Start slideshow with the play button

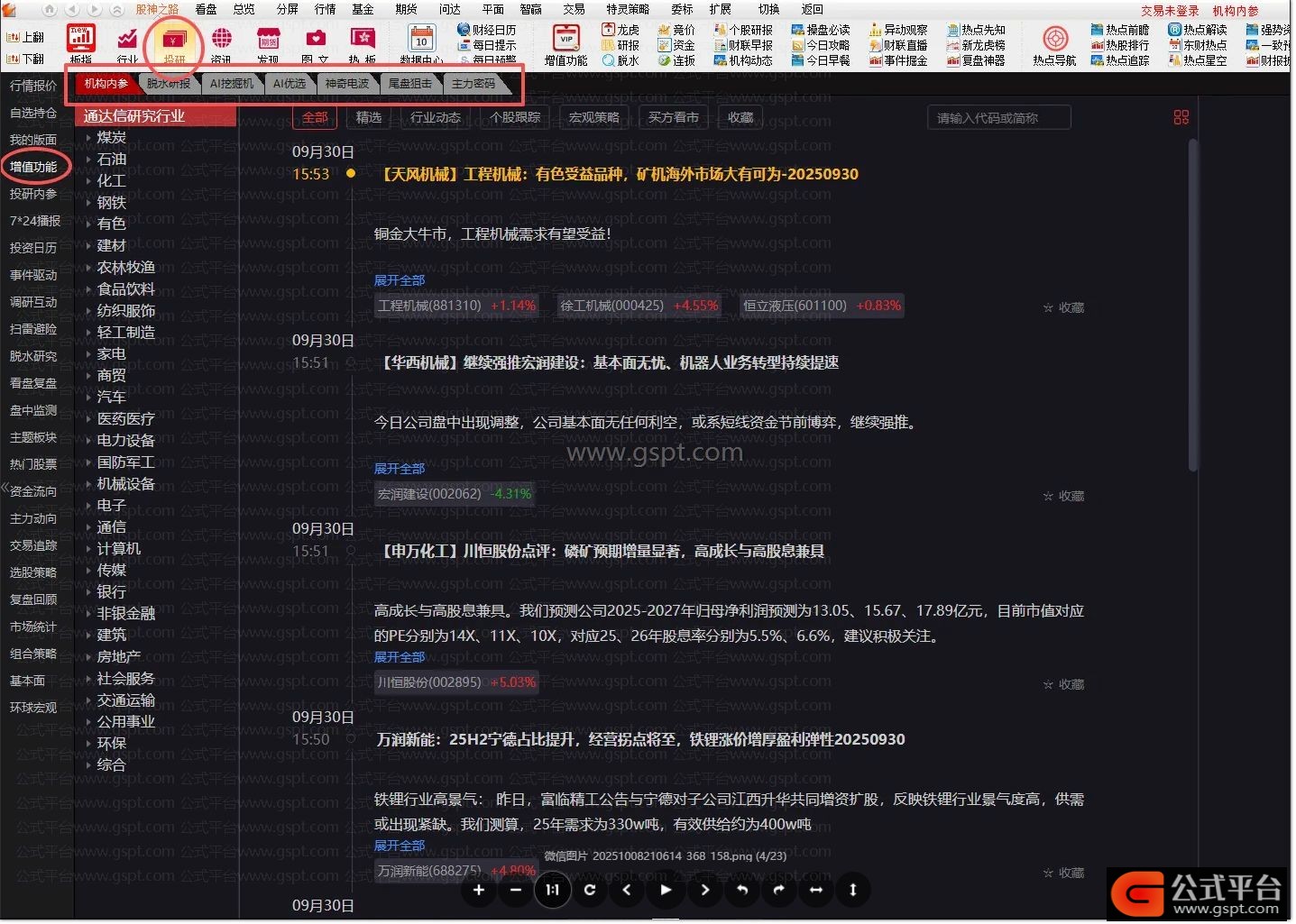click(666, 891)
